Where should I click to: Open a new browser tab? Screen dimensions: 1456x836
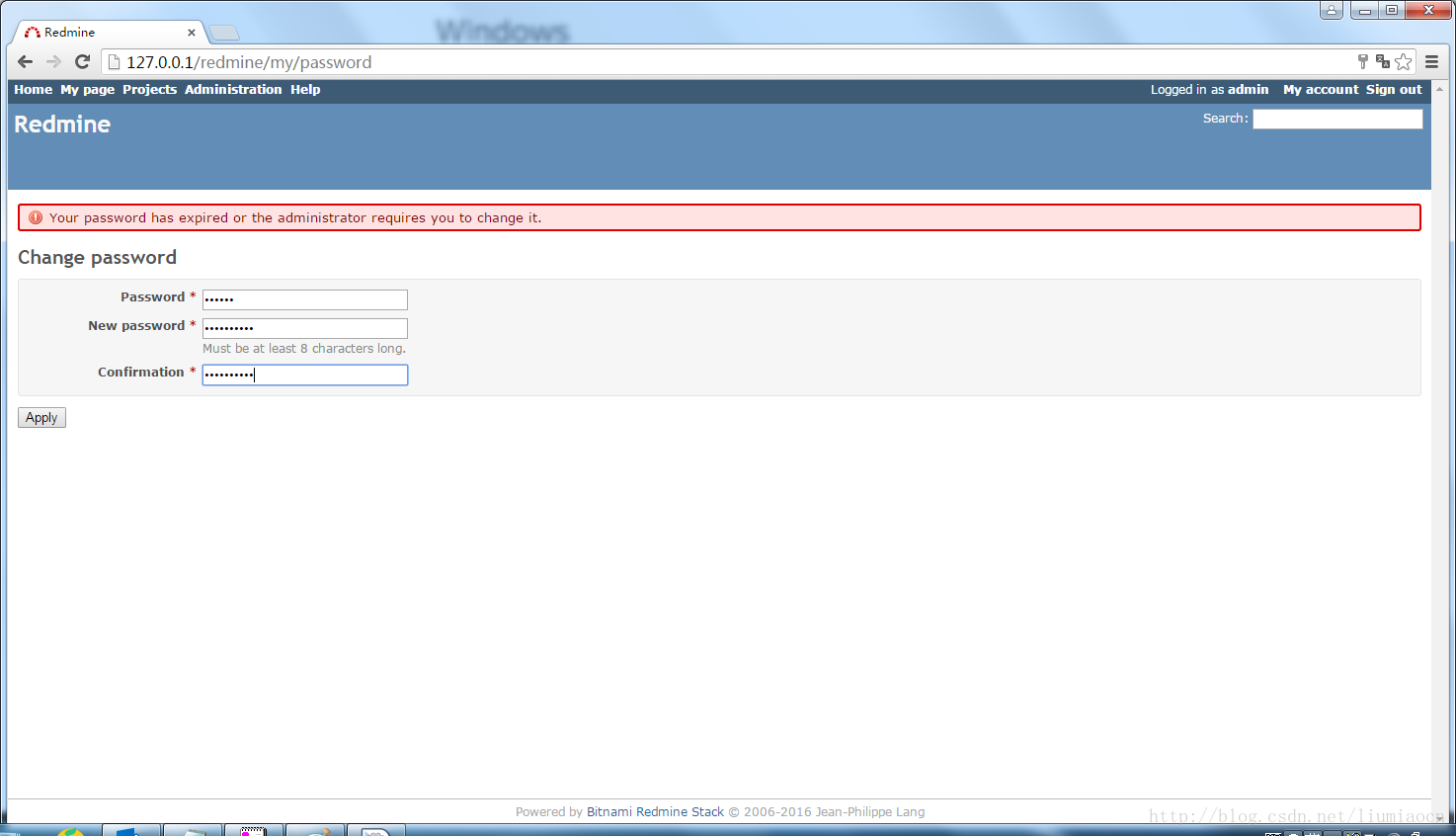[x=224, y=33]
